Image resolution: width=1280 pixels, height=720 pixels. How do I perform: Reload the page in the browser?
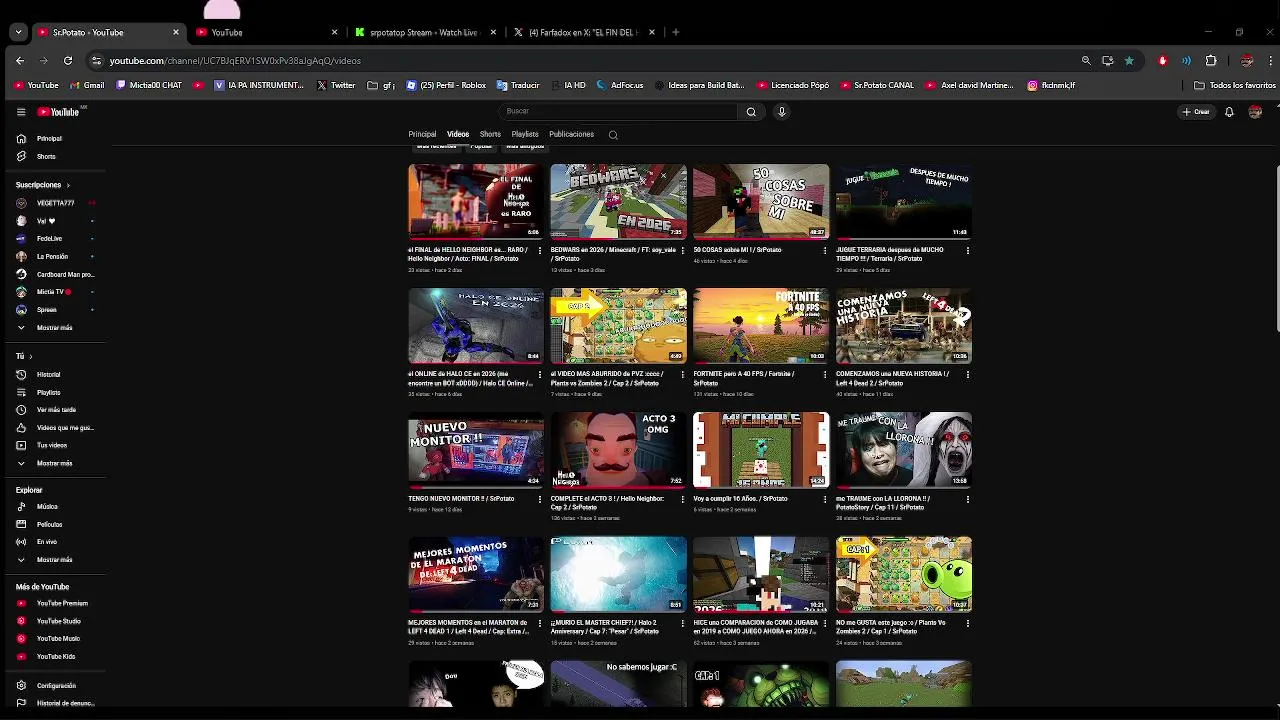(x=68, y=61)
